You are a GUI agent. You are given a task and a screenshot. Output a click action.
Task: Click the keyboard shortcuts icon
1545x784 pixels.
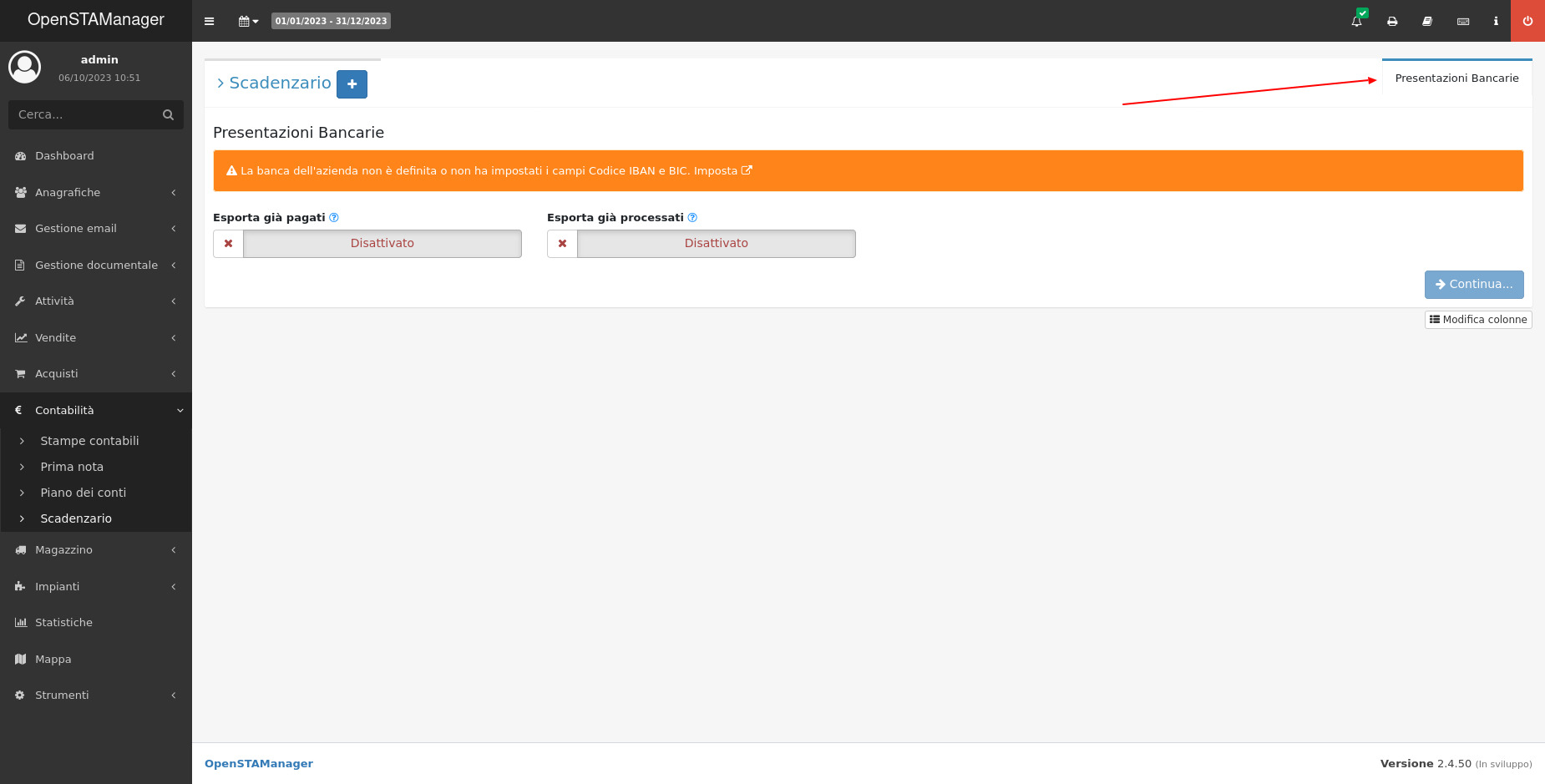[1463, 21]
